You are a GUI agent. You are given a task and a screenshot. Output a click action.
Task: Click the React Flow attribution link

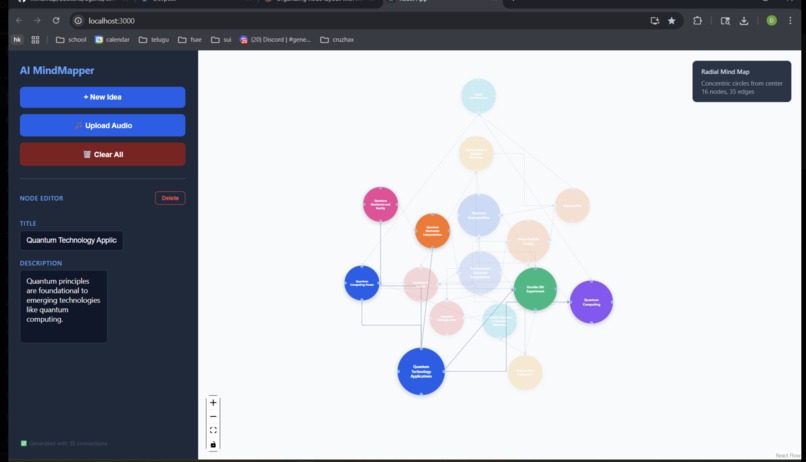click(787, 456)
